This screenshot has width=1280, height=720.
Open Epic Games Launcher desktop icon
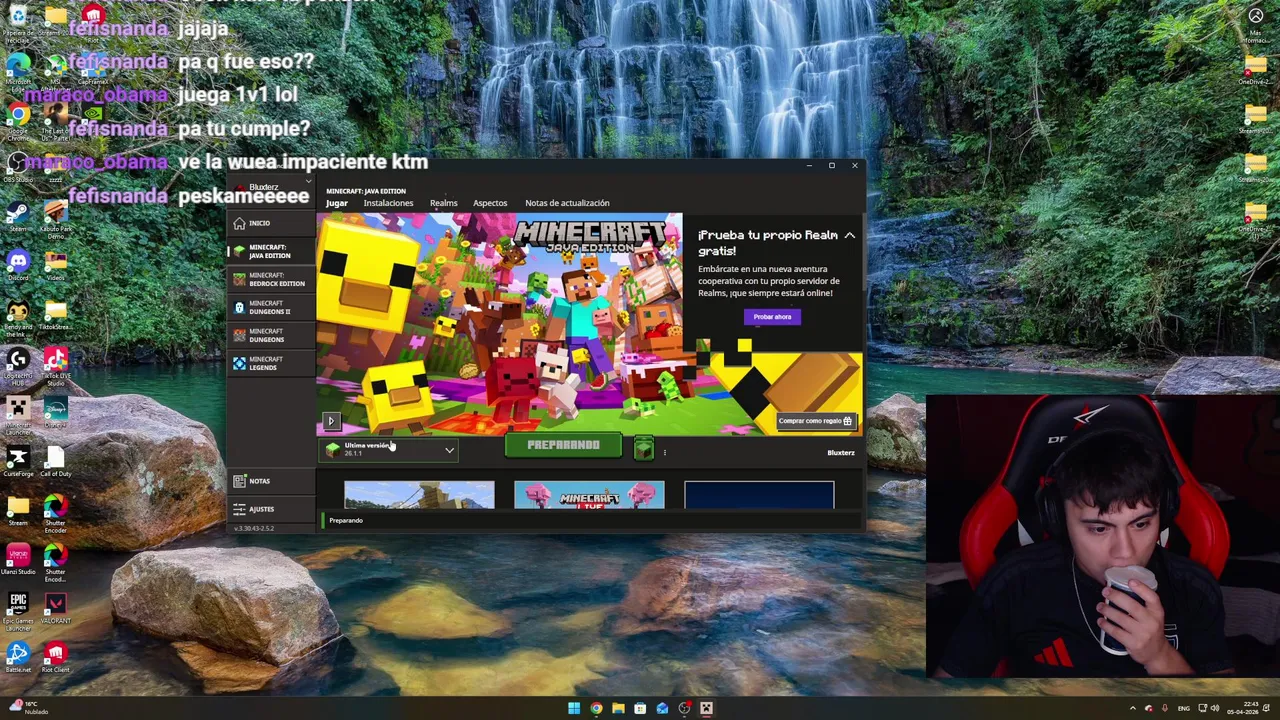click(17, 609)
